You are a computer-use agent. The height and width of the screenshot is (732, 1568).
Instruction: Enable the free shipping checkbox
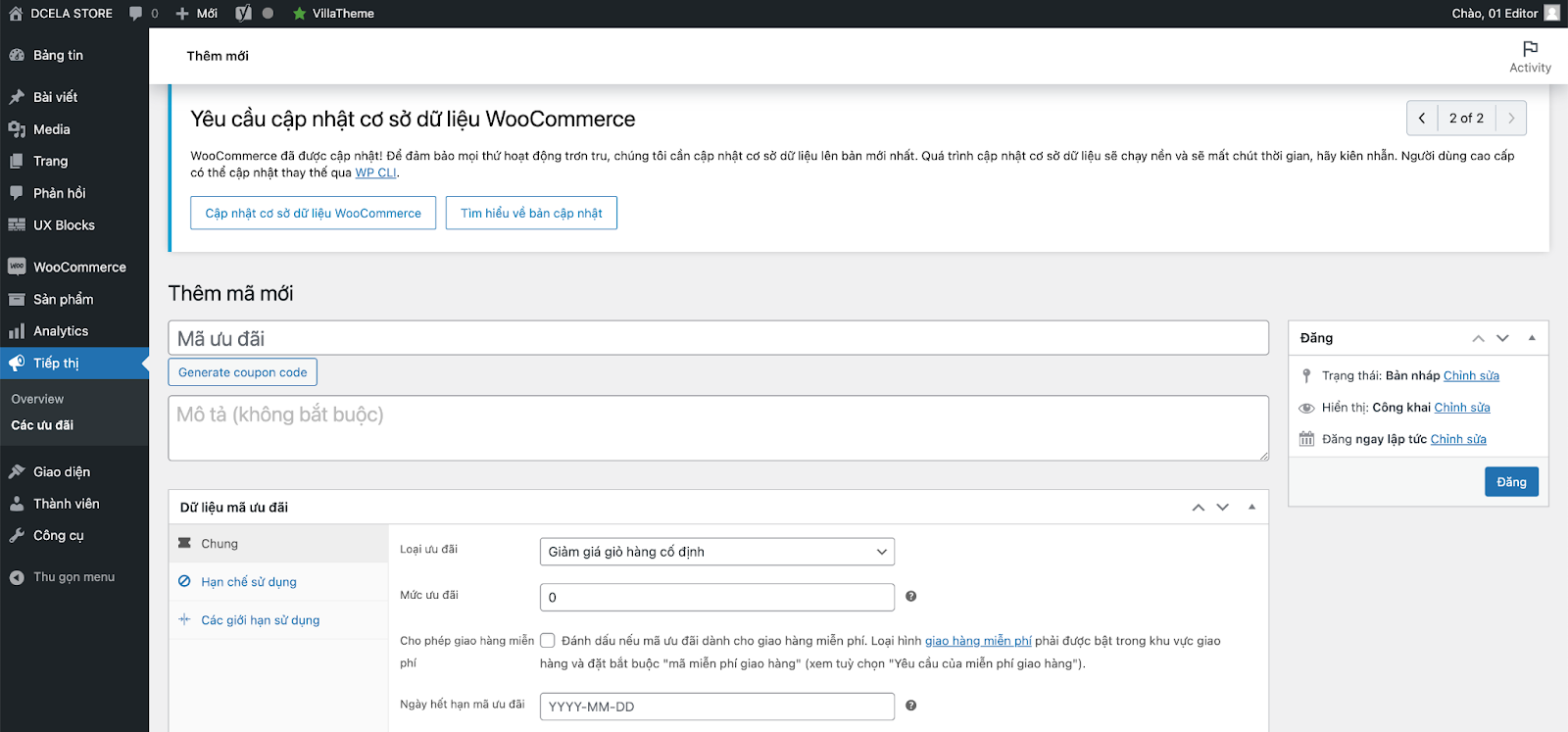(548, 641)
